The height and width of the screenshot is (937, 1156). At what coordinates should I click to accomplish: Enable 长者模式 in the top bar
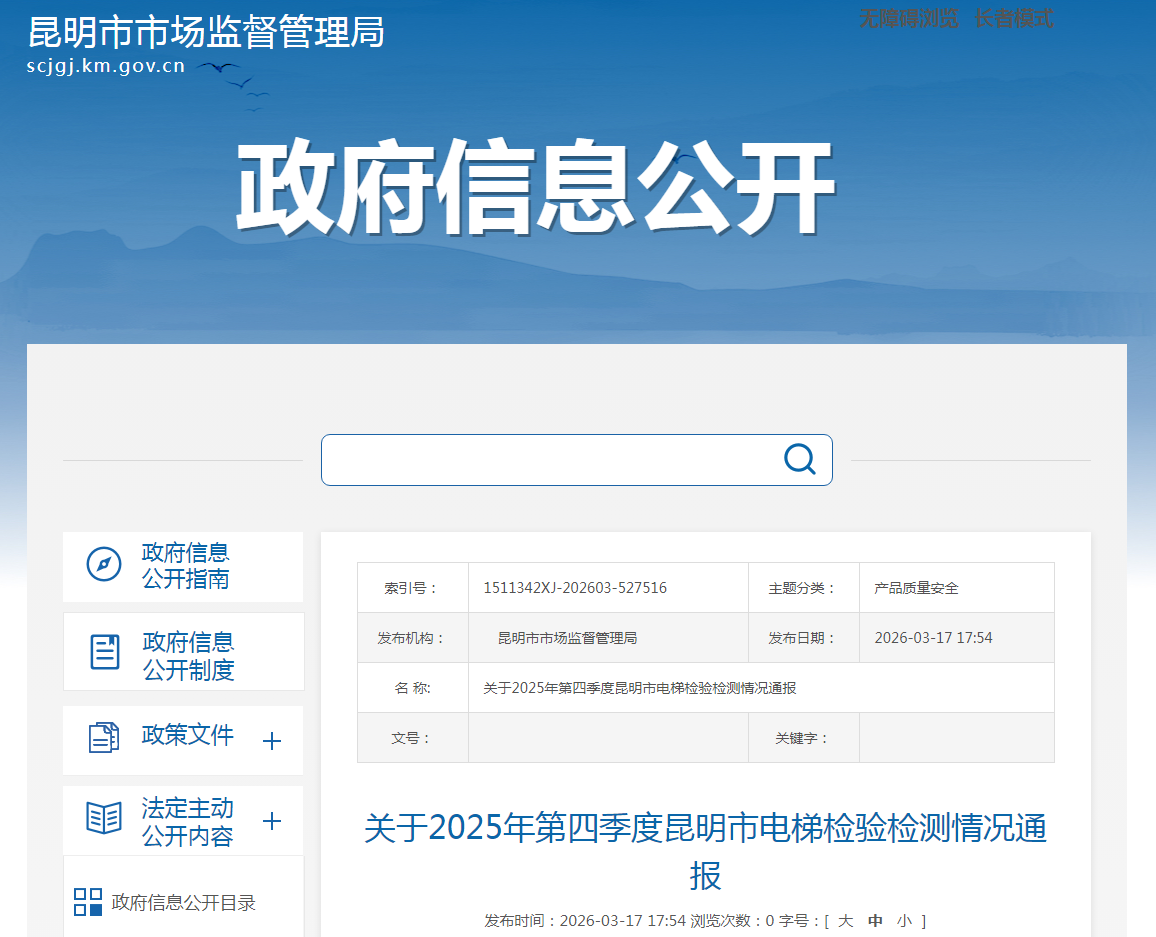[1014, 18]
